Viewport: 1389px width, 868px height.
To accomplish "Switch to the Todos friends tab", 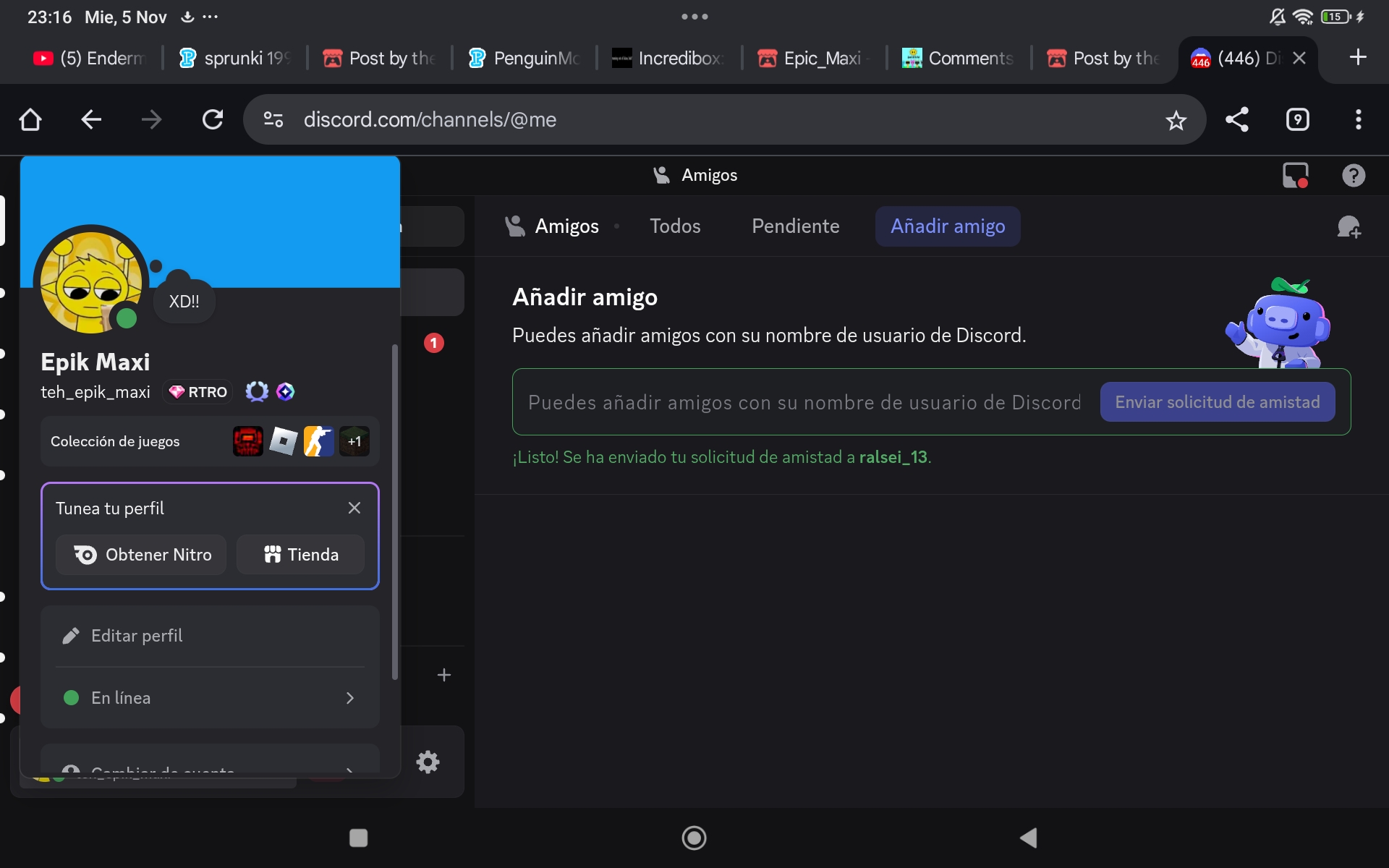I will point(674,226).
